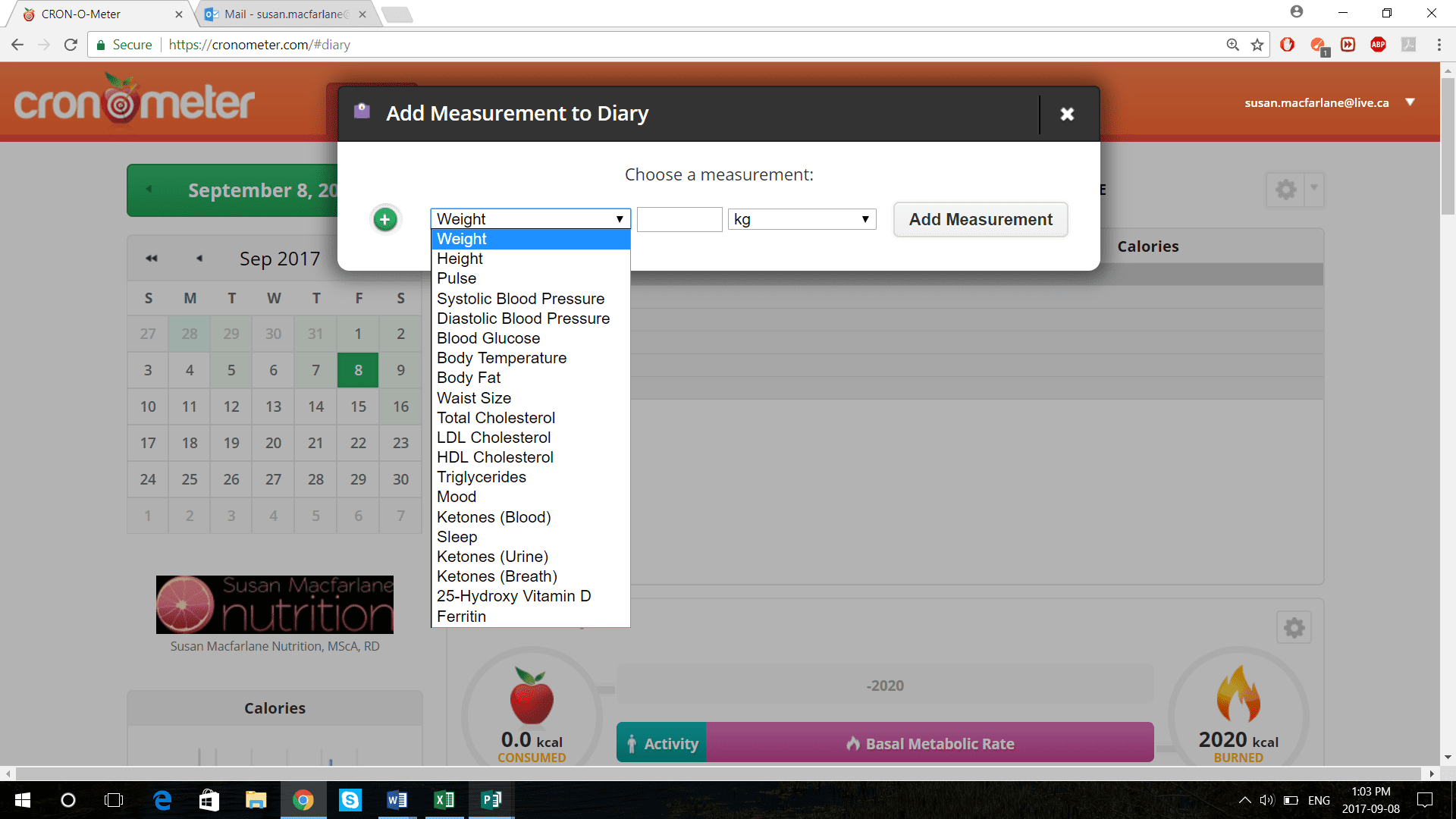Click the flame burned calories icon
The image size is (1456, 819).
tap(1238, 694)
